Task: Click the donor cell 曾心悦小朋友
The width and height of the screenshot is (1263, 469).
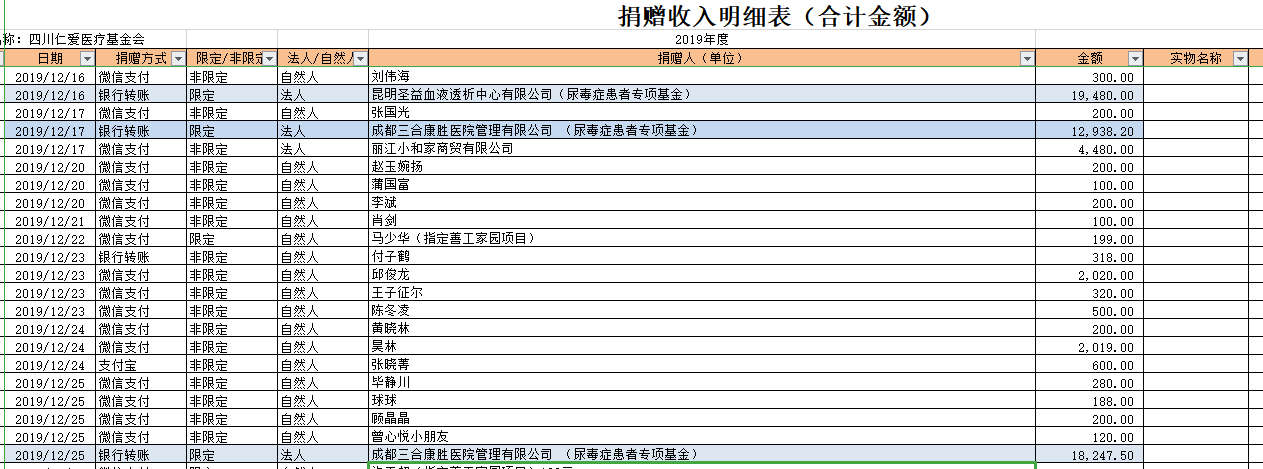Action: click(x=410, y=437)
